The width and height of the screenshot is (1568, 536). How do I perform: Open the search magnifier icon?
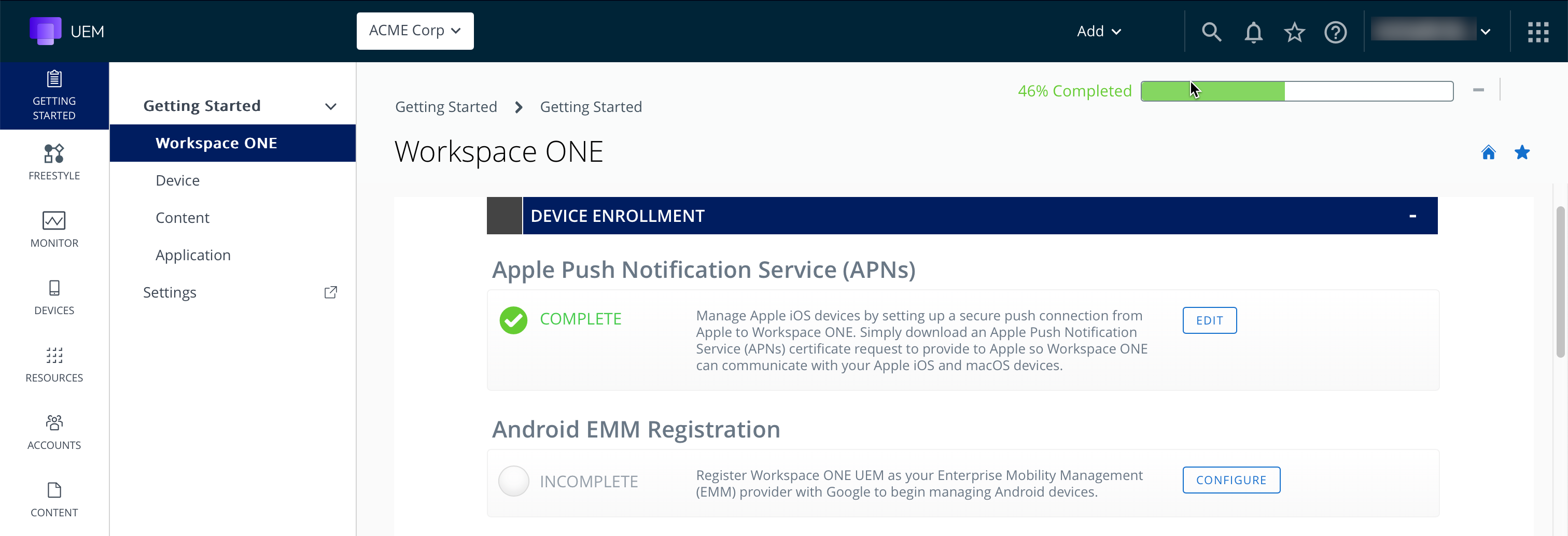point(1211,32)
